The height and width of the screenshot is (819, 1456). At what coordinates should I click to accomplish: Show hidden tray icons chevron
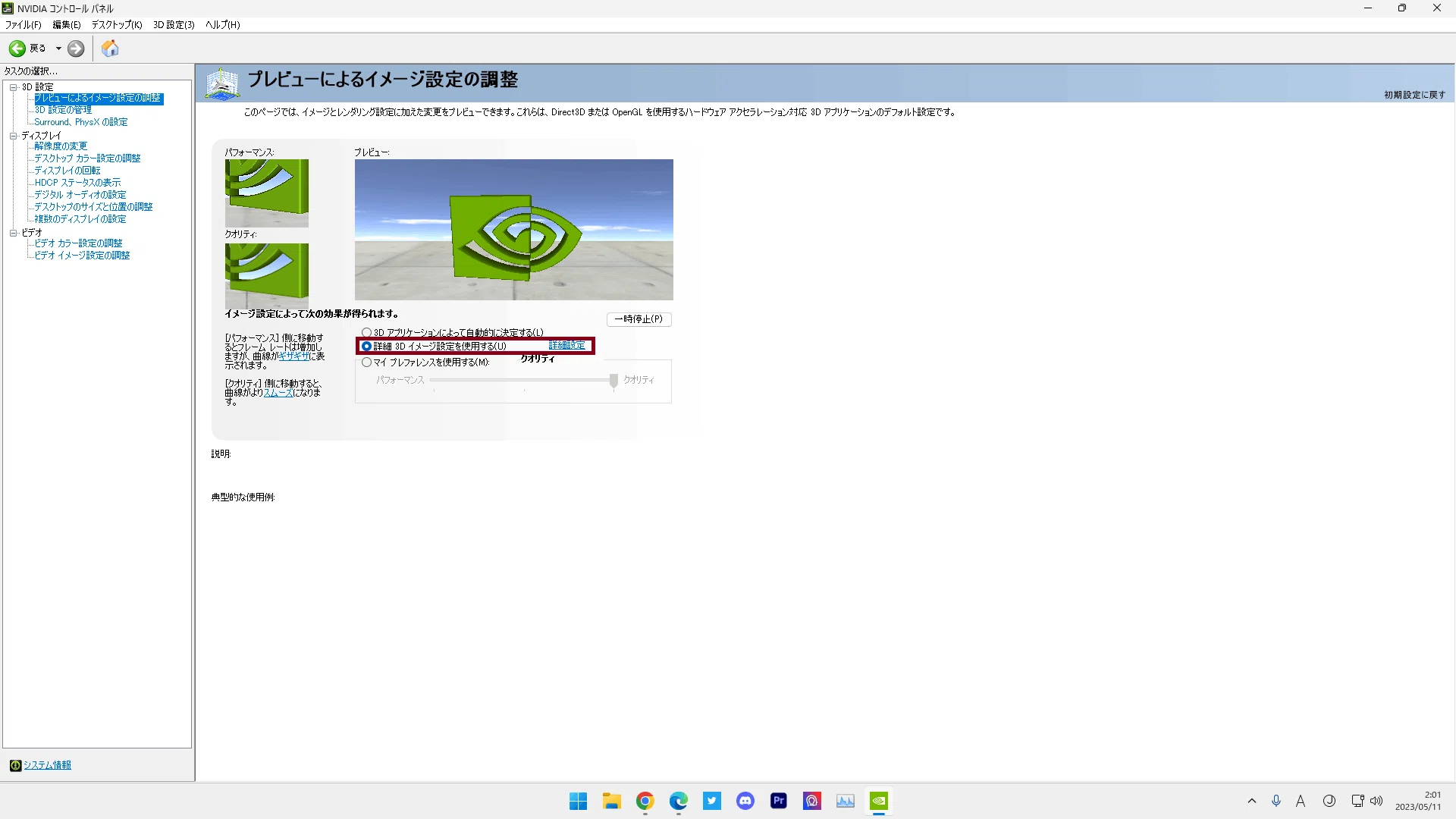click(x=1252, y=801)
